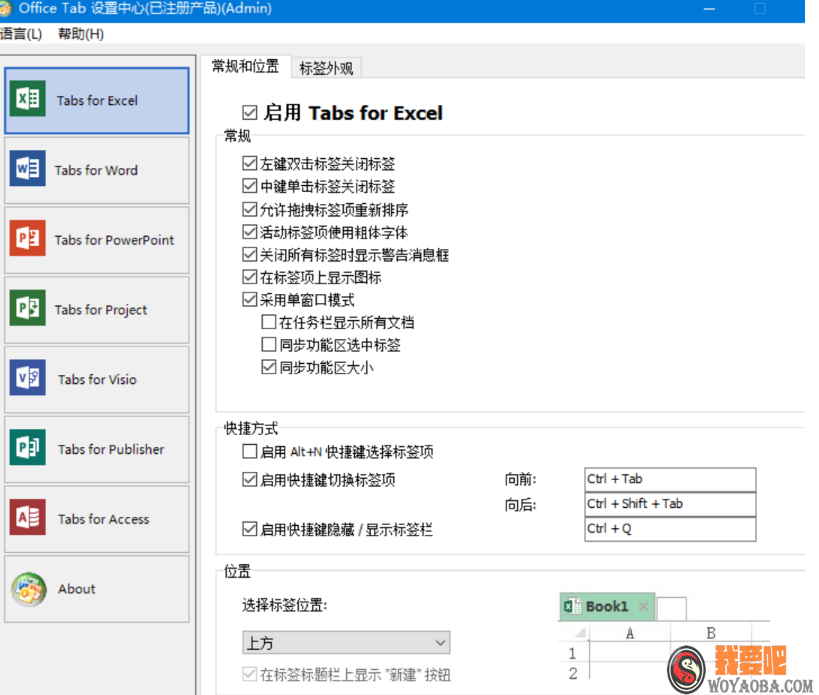Toggle 允许拖拽标签项重新排序 checkbox
819x695 pixels.
click(x=250, y=209)
